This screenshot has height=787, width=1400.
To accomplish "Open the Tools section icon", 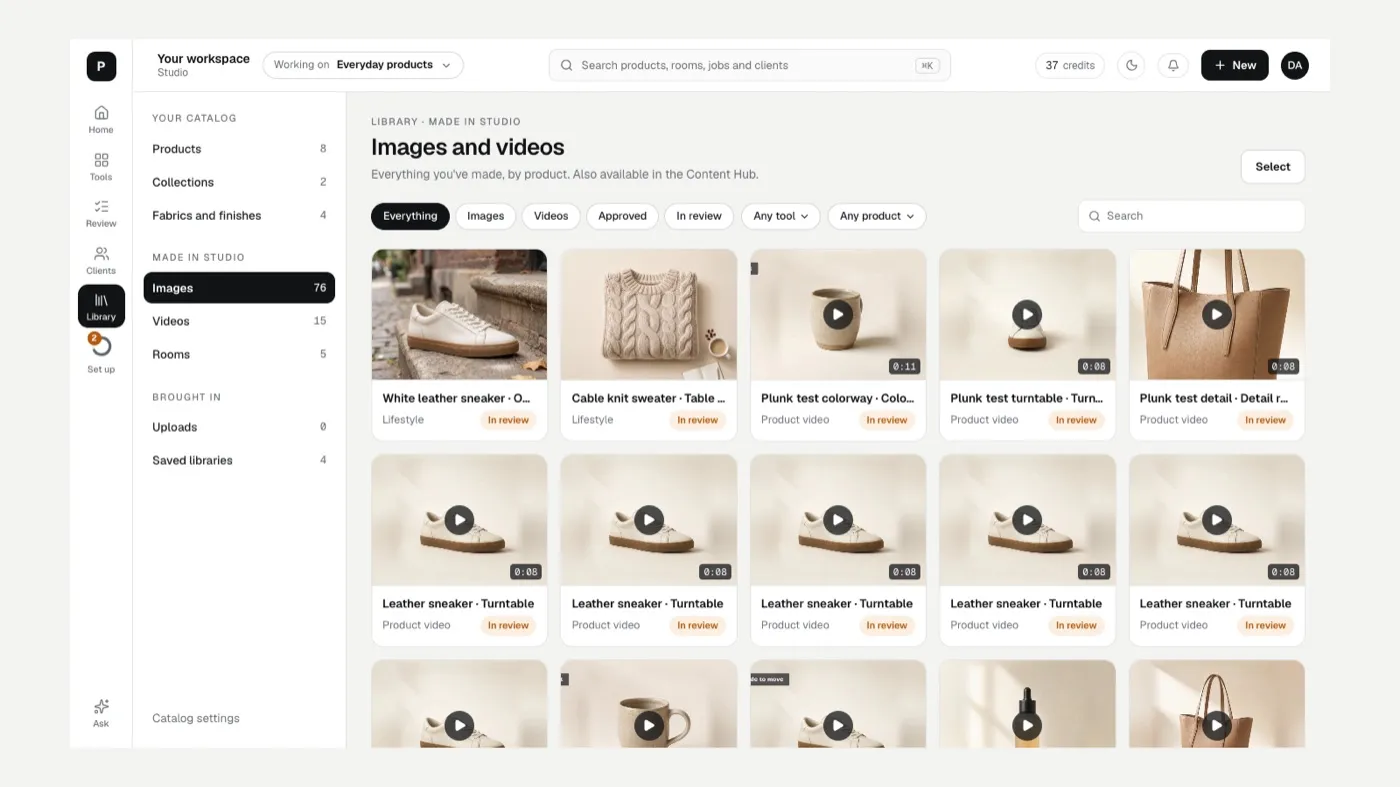I will coord(101,166).
